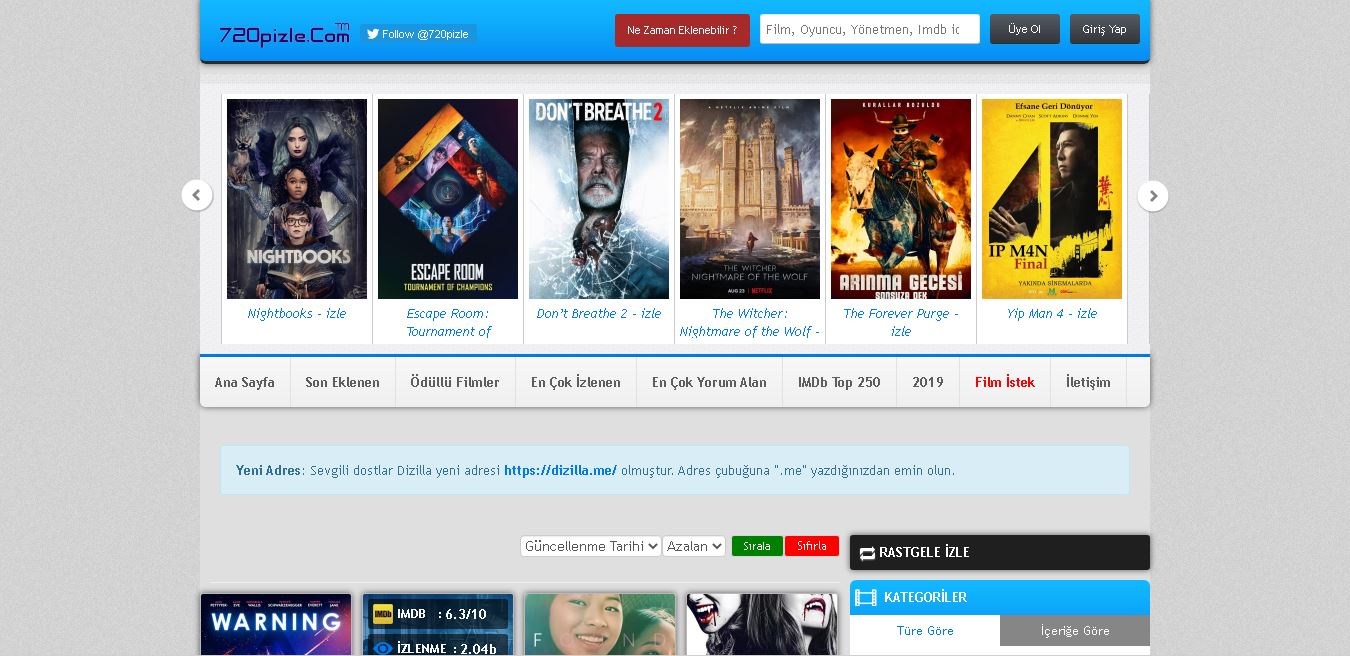Click the green Sırala button
The image size is (1350, 656).
click(757, 546)
